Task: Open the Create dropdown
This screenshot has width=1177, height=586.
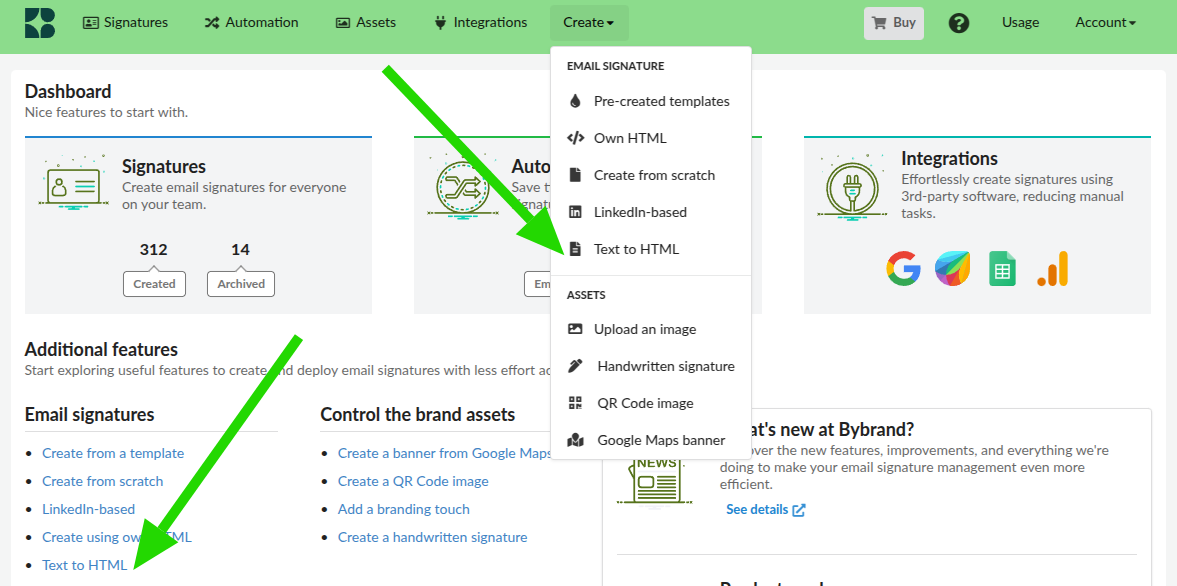Action: [588, 22]
